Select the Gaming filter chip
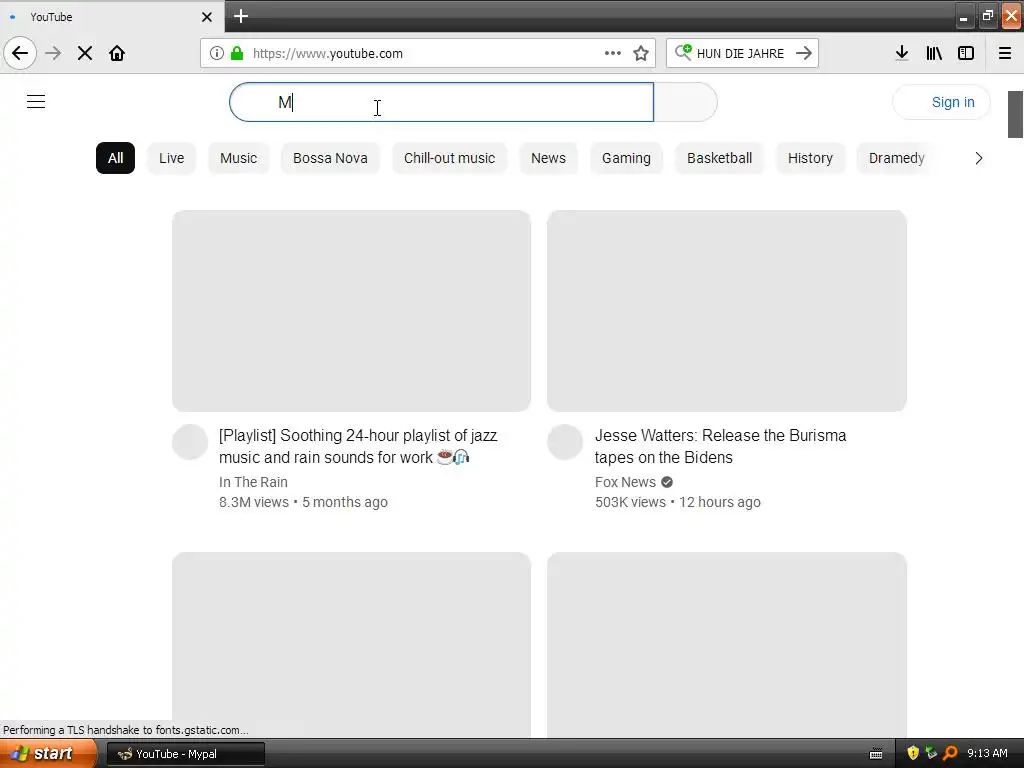This screenshot has height=768, width=1024. tap(626, 158)
